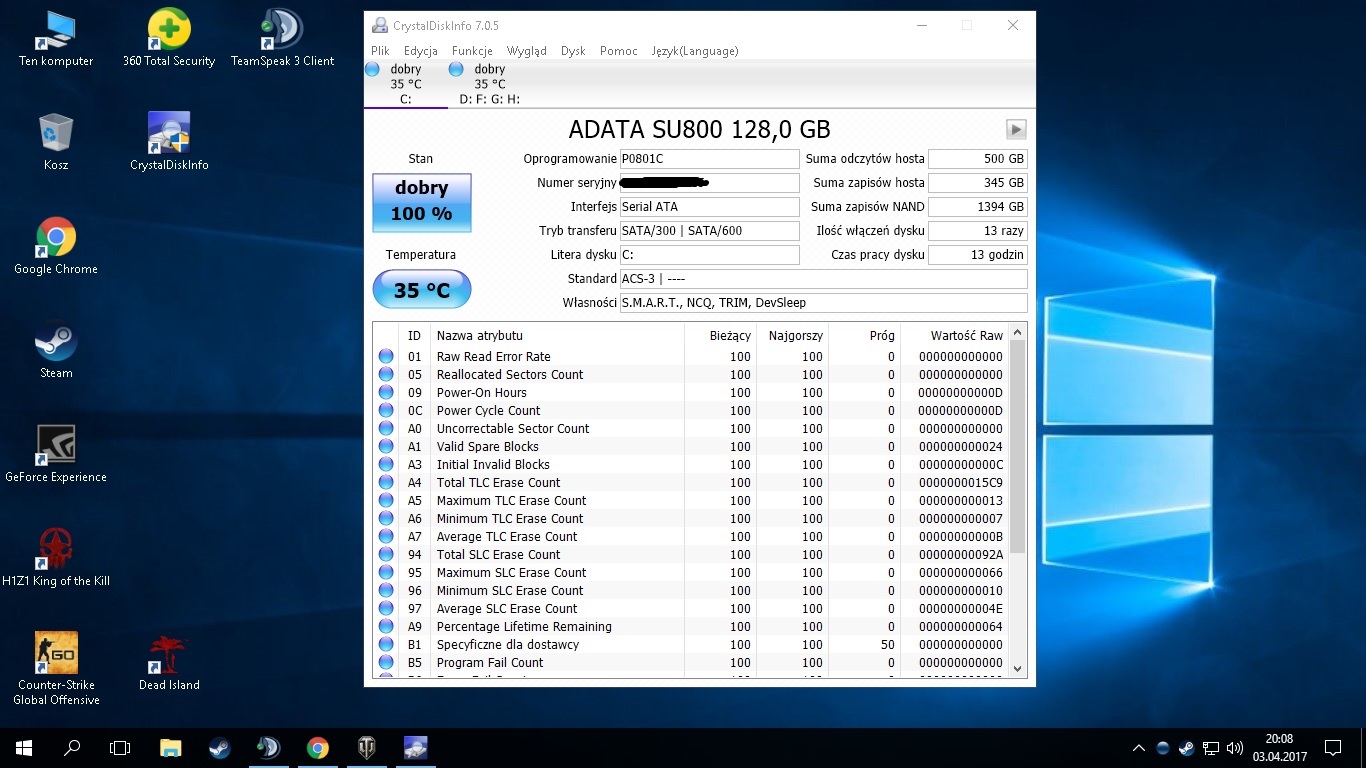1366x768 pixels.
Task: Open World of Tanks taskbar icon
Action: click(x=366, y=747)
